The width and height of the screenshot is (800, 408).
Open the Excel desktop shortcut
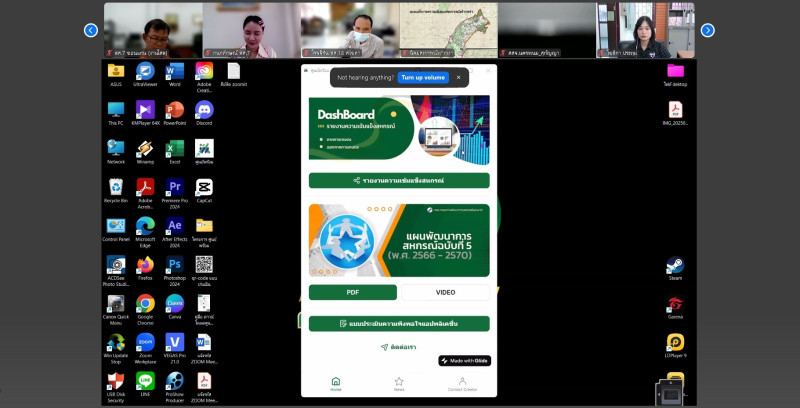pos(174,148)
